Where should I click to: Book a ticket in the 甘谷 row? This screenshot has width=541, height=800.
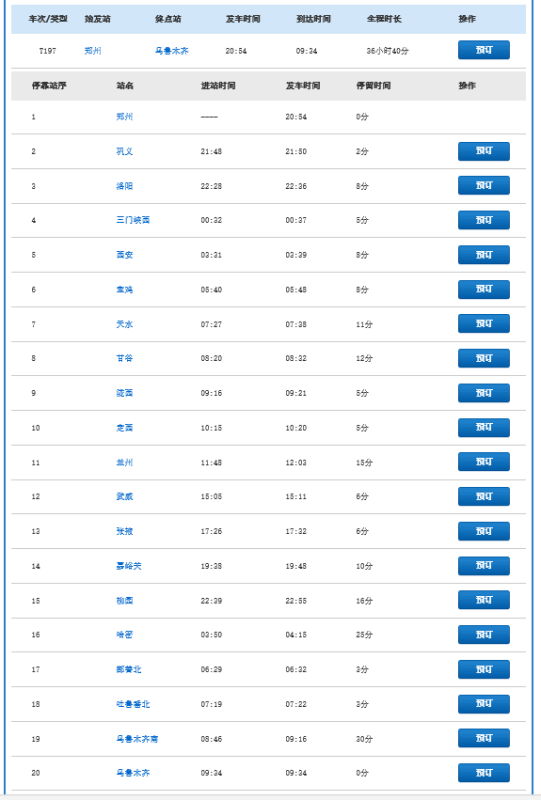pyautogui.click(x=483, y=358)
